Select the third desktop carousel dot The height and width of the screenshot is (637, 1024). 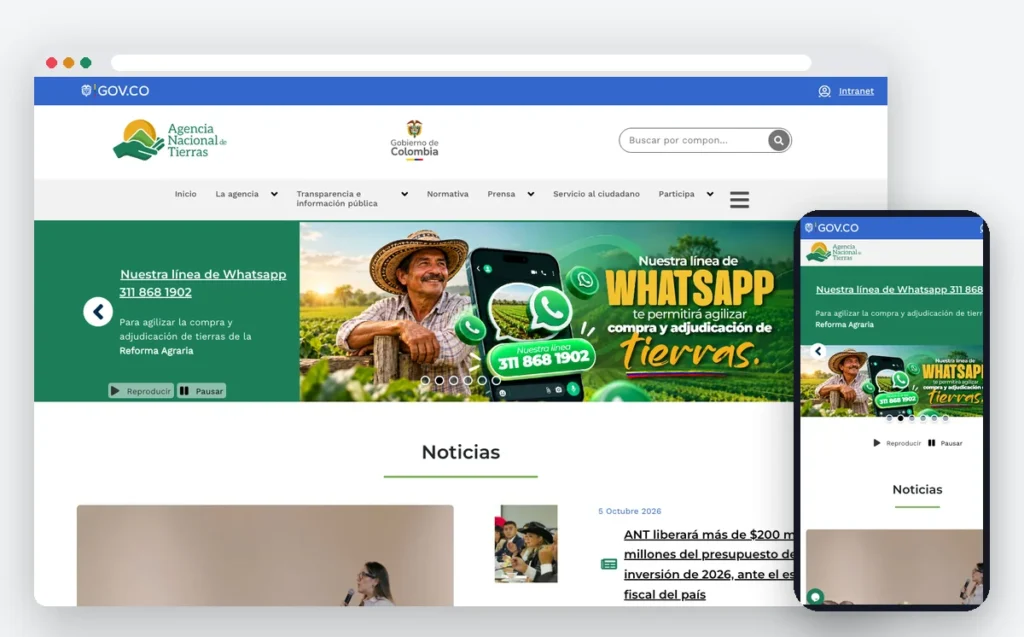[x=454, y=380]
